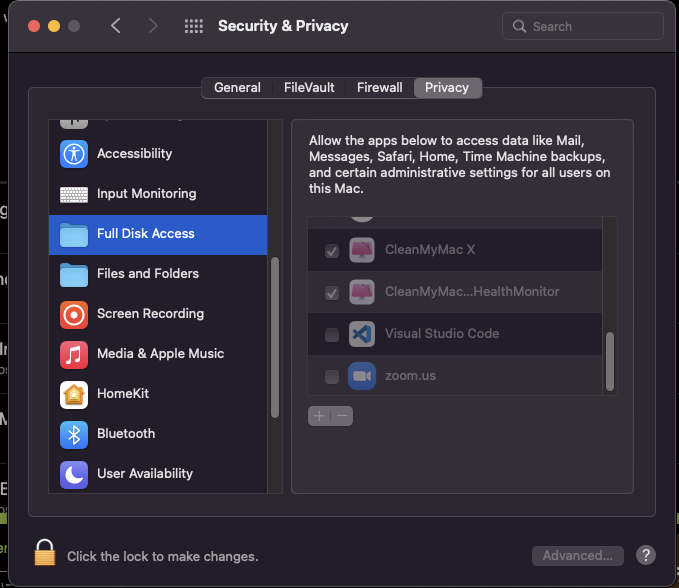
Task: Open the Firewall tab
Action: click(x=379, y=88)
